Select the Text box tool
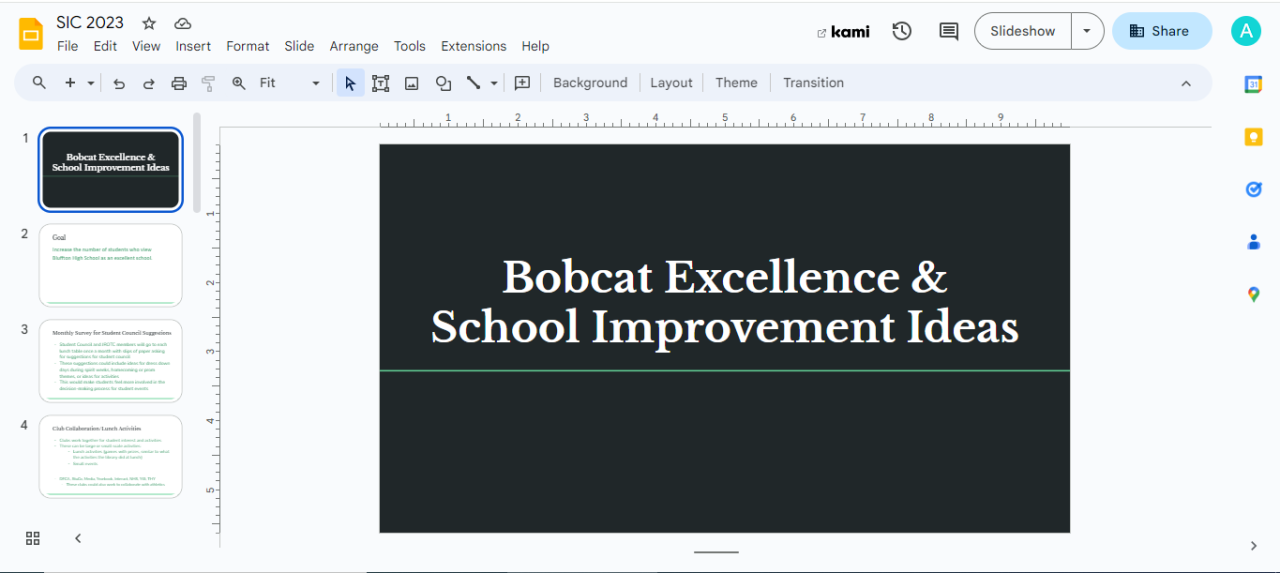 (380, 83)
